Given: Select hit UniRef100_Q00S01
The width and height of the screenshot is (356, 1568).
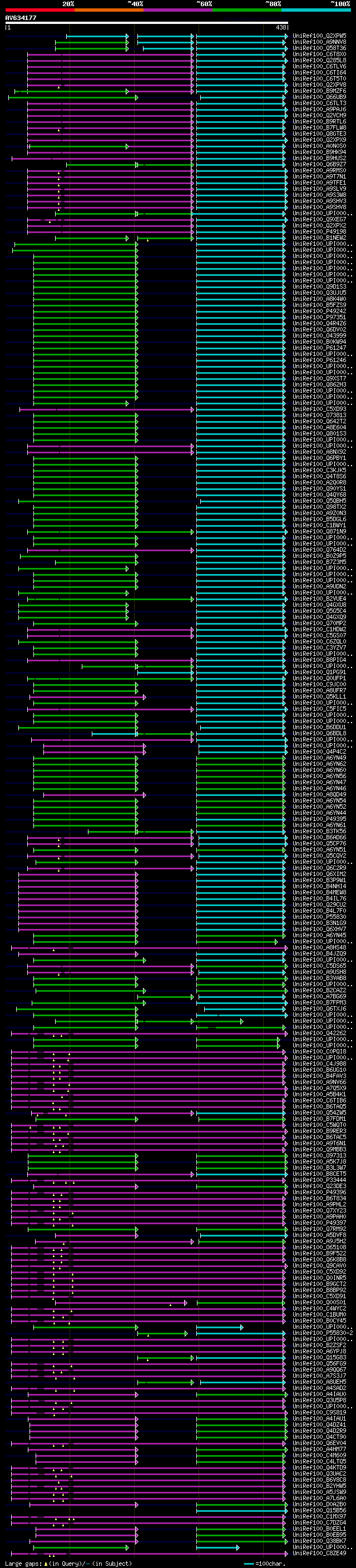Looking at the screenshot, I should click(319, 1302).
